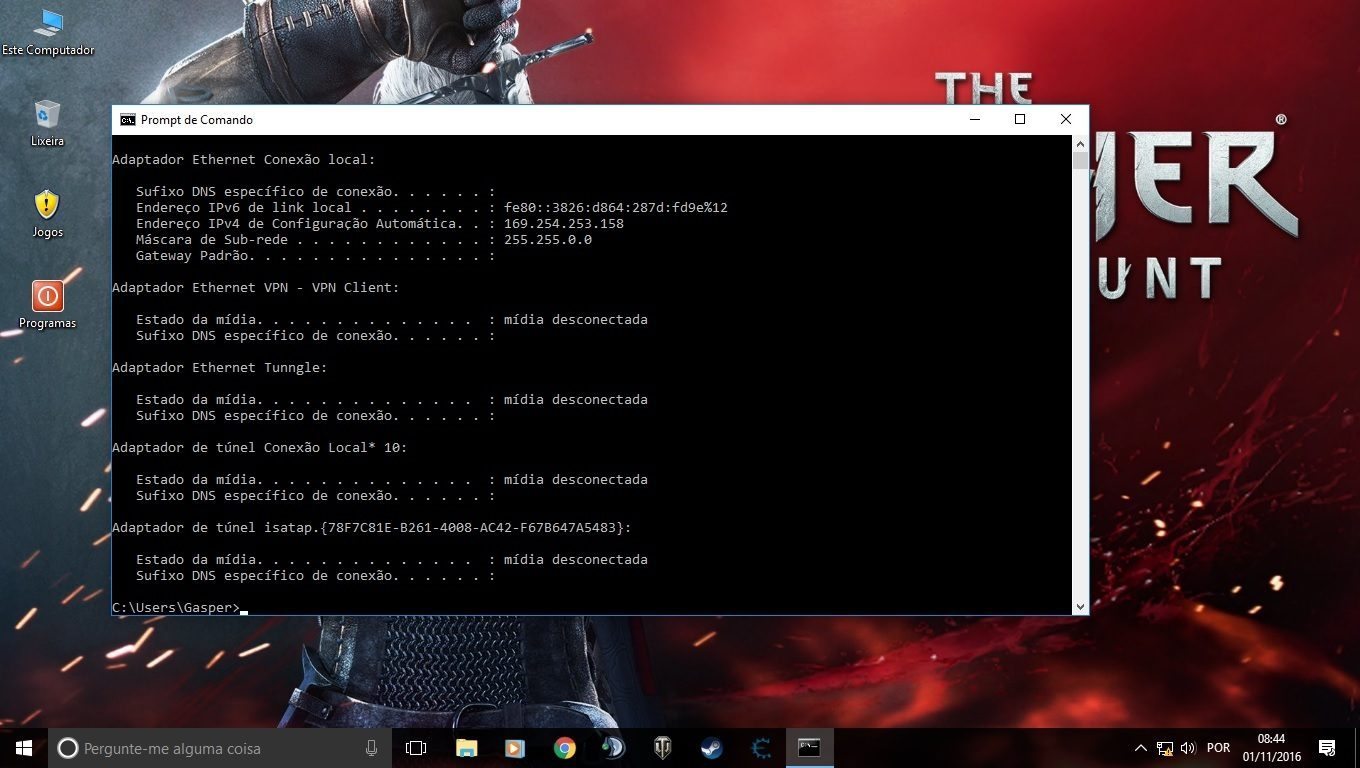This screenshot has width=1360, height=768.
Task: Click the subnet mask 255.255.0.0
Action: (x=548, y=240)
